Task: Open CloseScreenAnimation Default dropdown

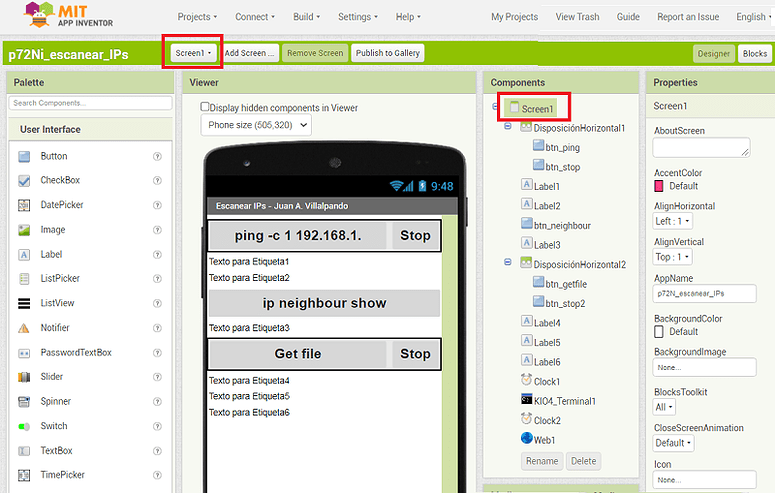Action: point(673,443)
